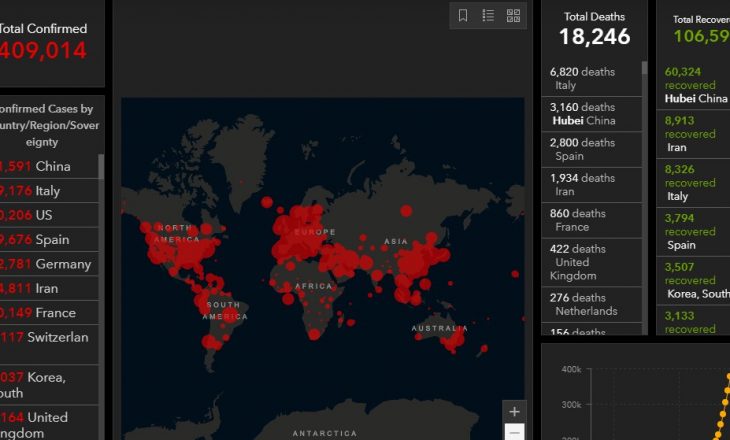Click the 276 deaths Netherlands entry

(591, 305)
